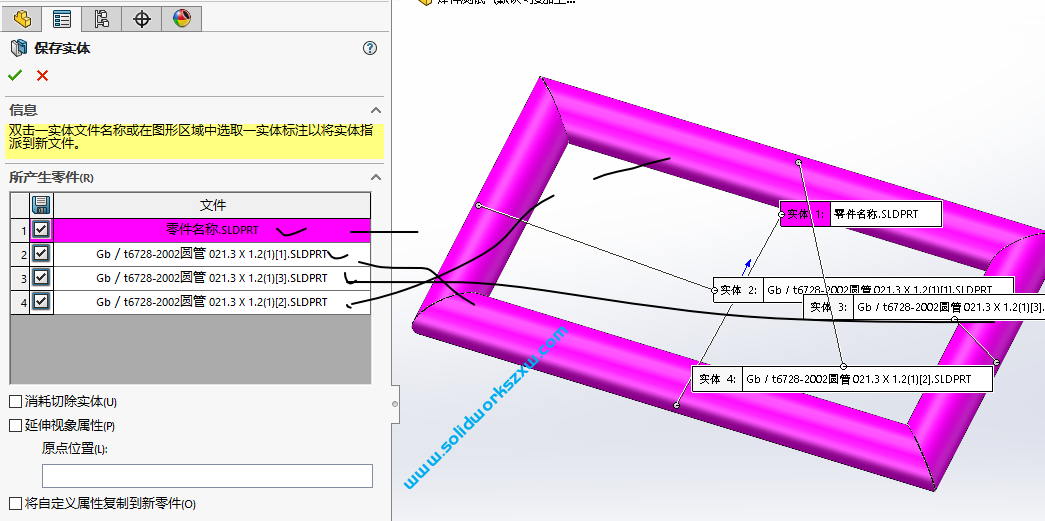This screenshot has width=1045, height=521.
Task: Enable 消耗切除实体 checkbox
Action: tap(15, 402)
